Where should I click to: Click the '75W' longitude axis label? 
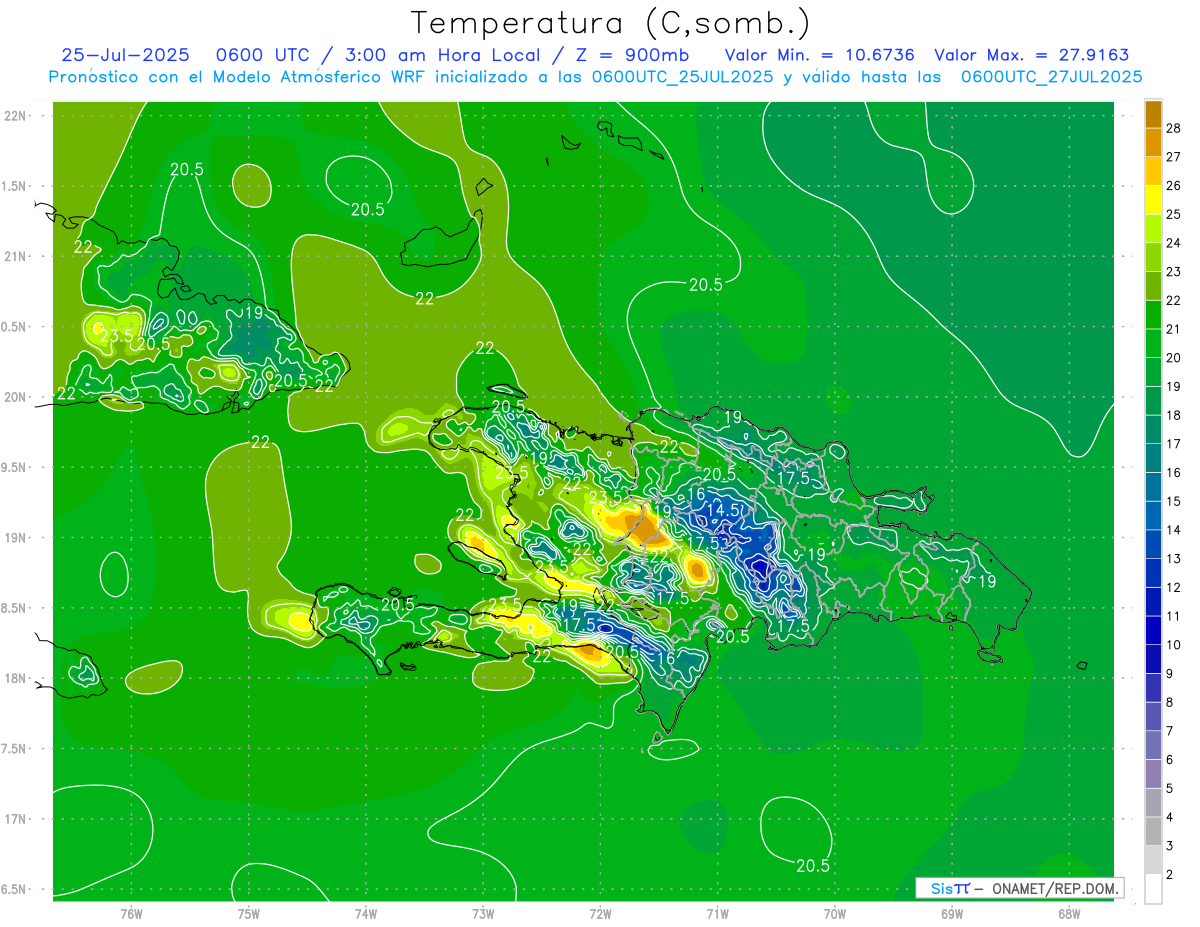tap(249, 913)
